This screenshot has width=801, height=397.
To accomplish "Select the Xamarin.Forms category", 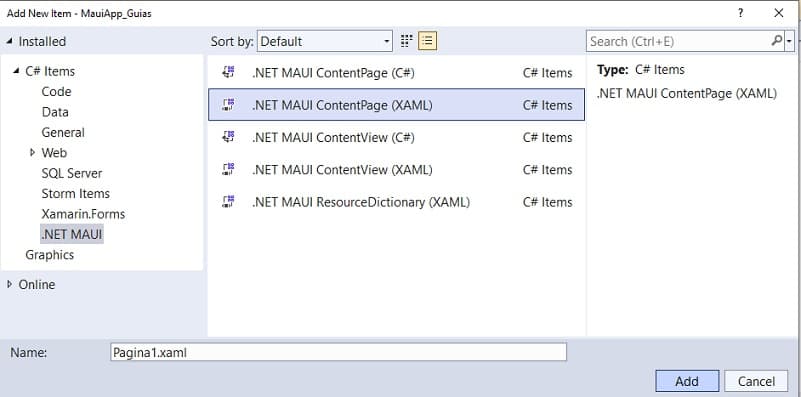I will 83,214.
